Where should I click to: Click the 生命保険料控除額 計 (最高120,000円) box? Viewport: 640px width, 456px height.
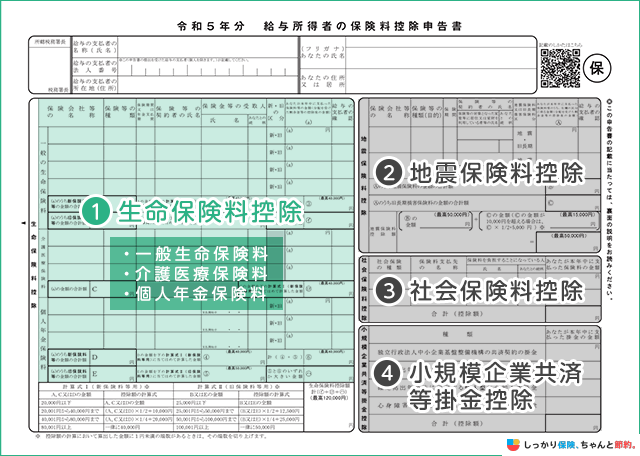(x=329, y=407)
